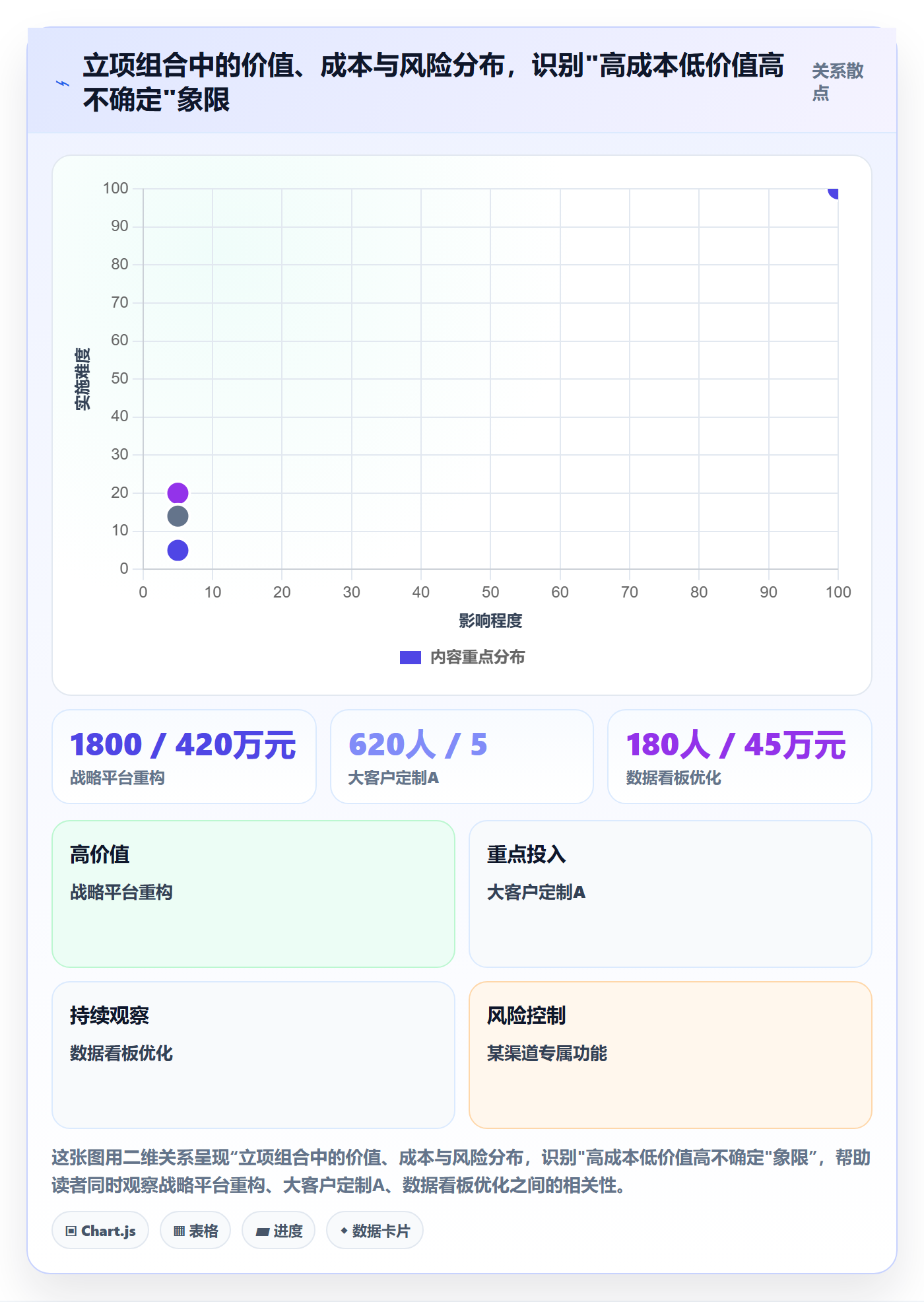Click 数据看板优化 text in 持续观察 card

point(121,1054)
